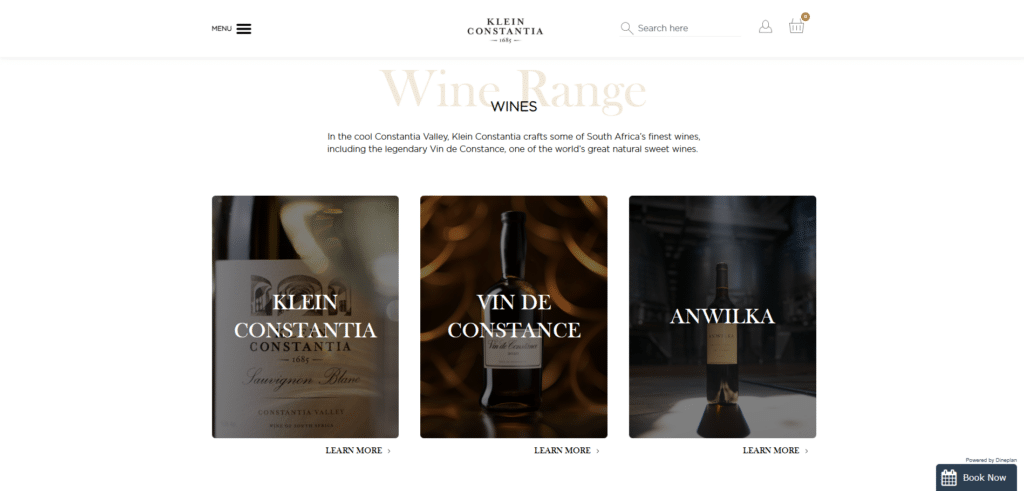Image resolution: width=1024 pixels, height=491 pixels.
Task: Click the cart item count badge
Action: coord(805,17)
